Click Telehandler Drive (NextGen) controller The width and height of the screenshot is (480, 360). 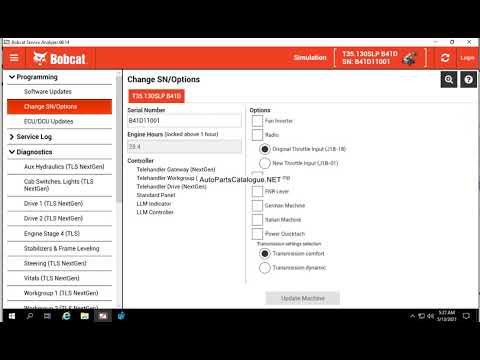click(172, 187)
